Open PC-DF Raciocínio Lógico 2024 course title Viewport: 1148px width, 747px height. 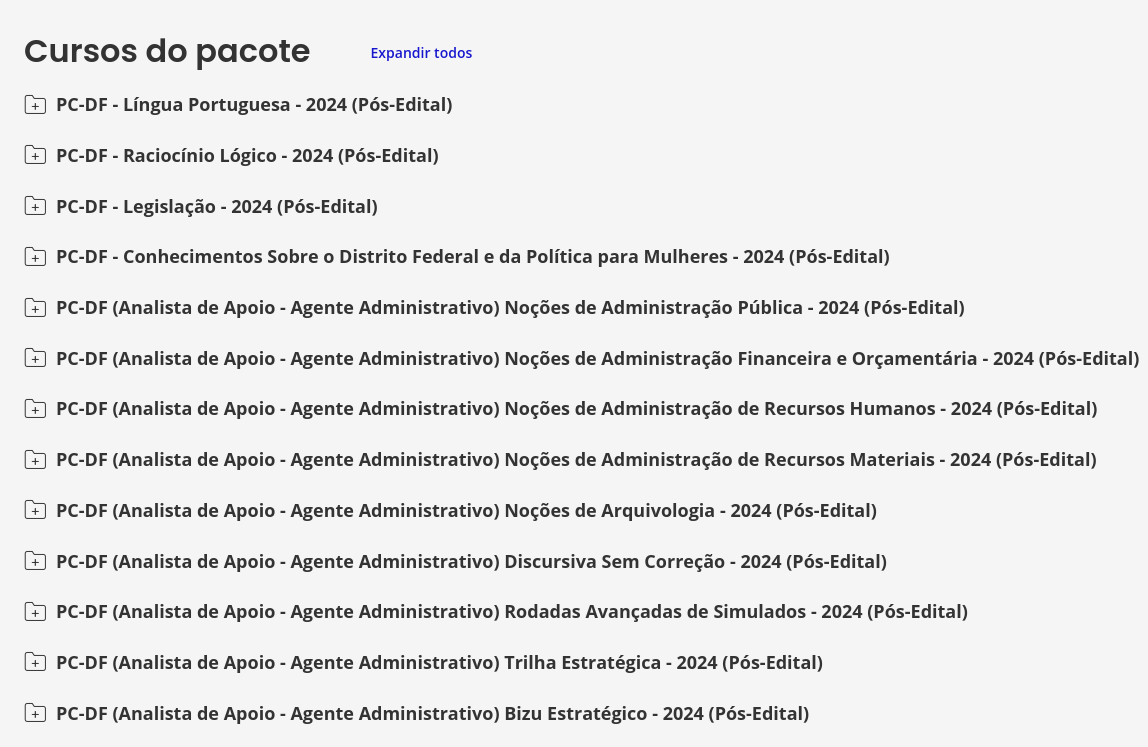[x=247, y=156]
